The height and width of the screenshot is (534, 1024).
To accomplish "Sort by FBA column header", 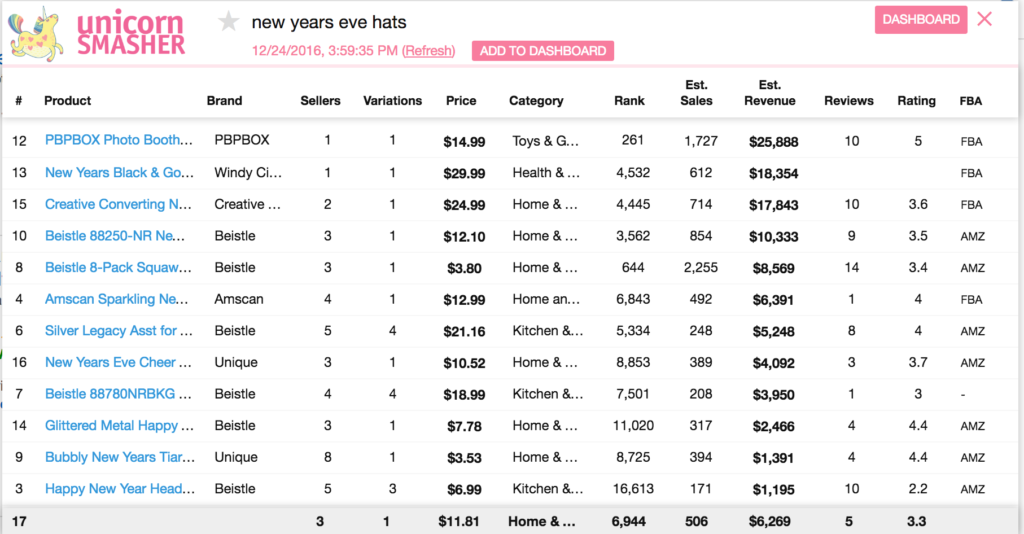I will click(970, 101).
